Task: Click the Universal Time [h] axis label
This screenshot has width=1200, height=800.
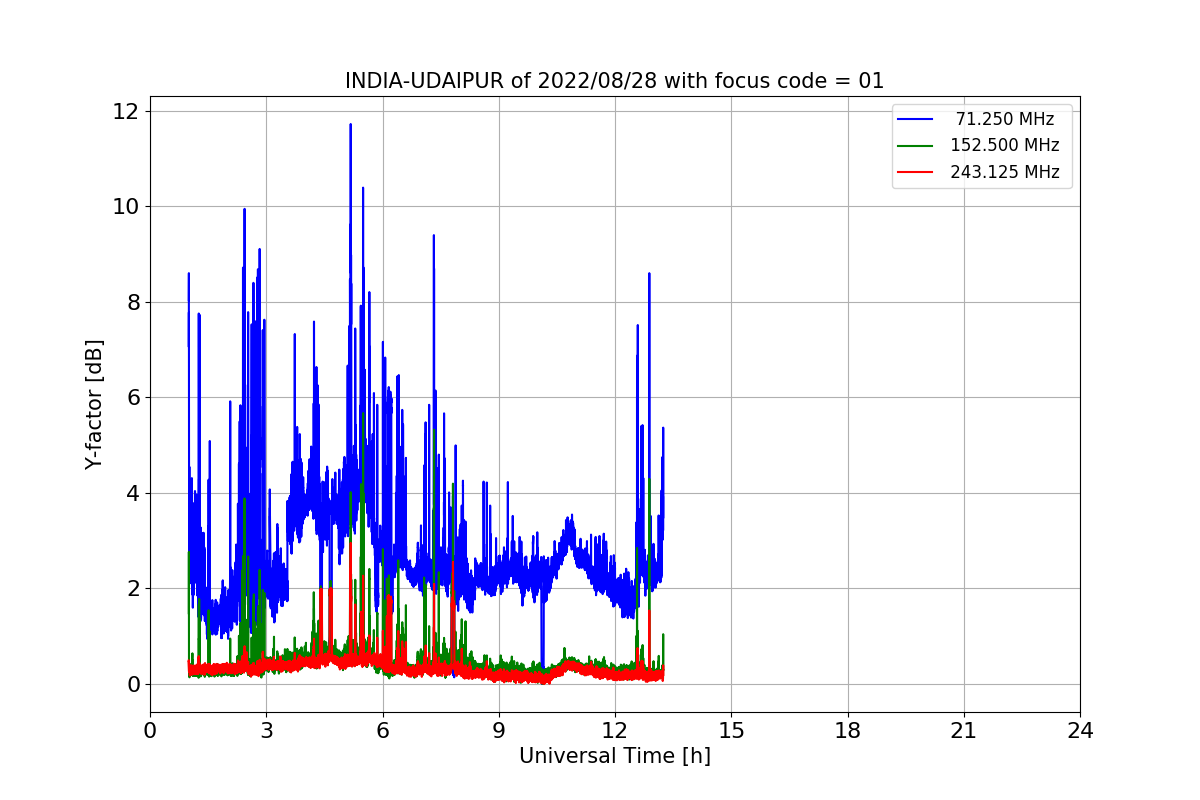Action: click(614, 756)
